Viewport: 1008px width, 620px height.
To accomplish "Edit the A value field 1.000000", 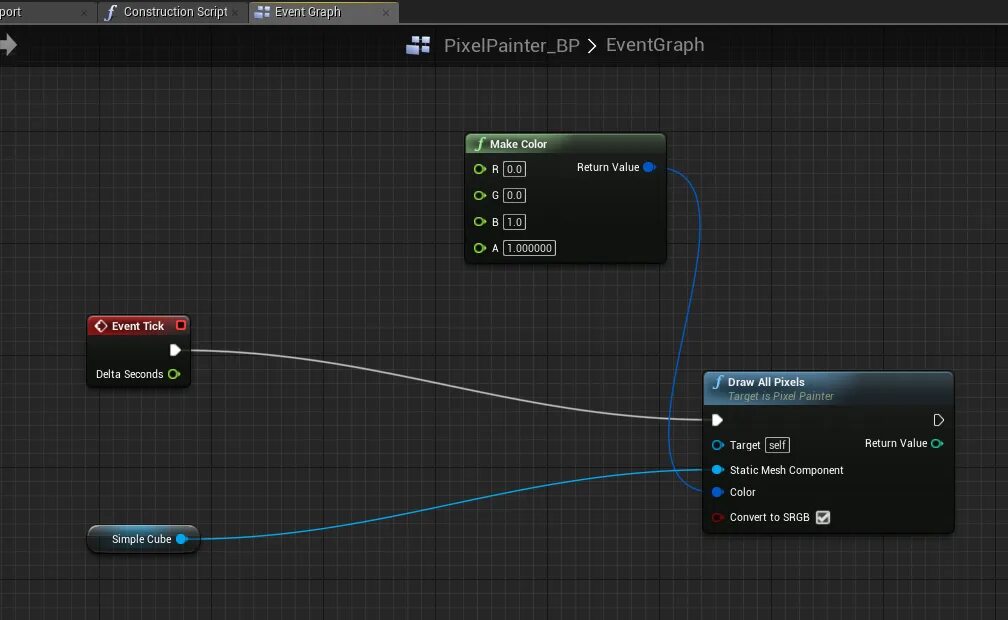I will click(529, 248).
